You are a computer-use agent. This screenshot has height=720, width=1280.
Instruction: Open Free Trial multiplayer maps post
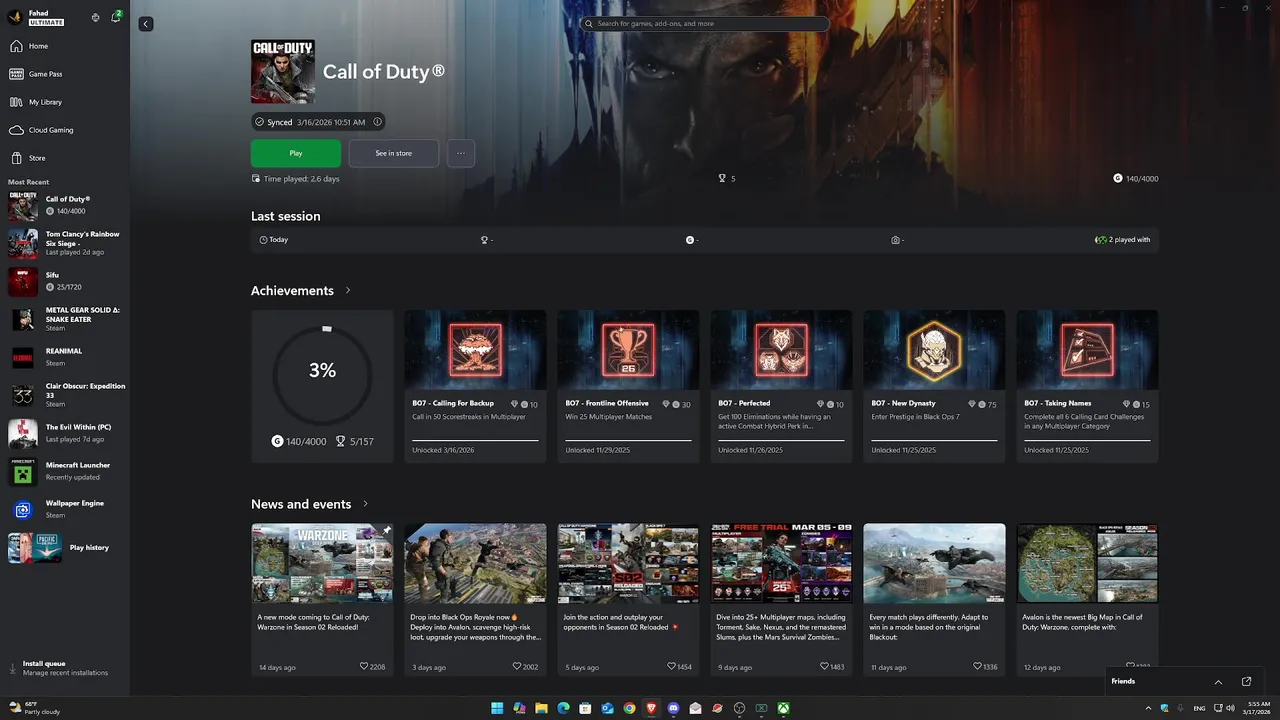point(781,598)
